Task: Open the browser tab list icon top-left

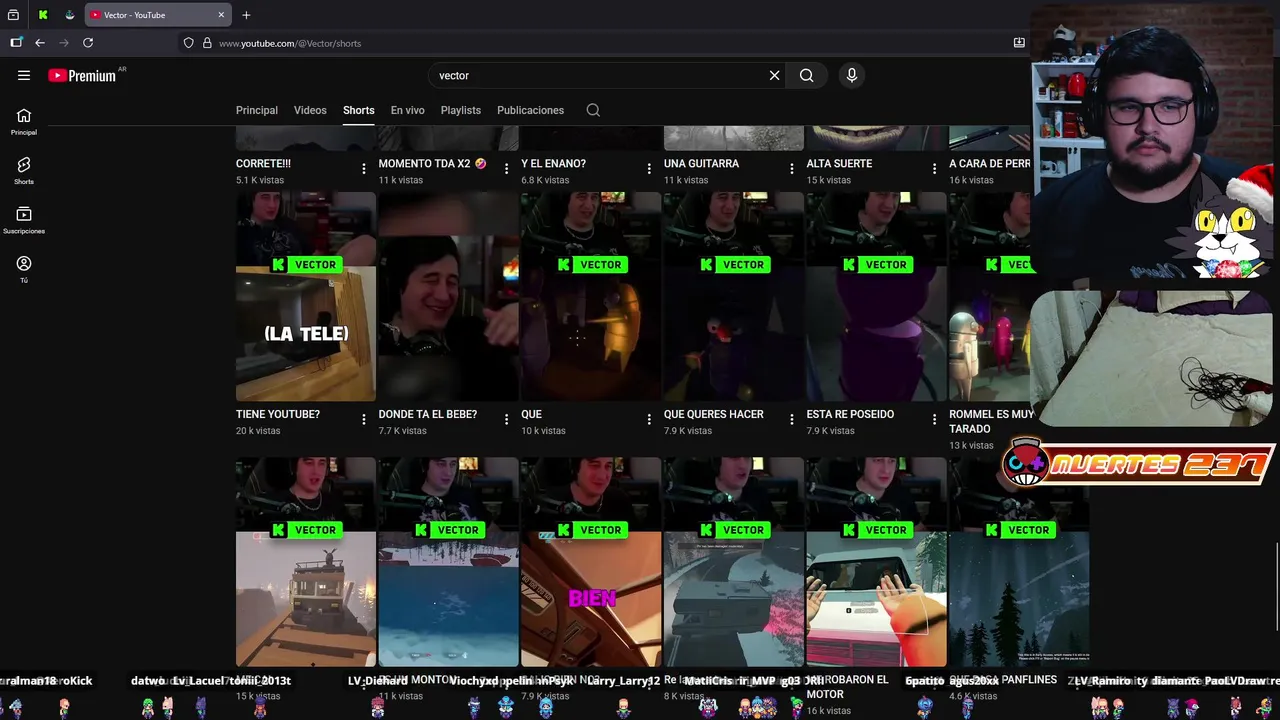Action: [13, 15]
